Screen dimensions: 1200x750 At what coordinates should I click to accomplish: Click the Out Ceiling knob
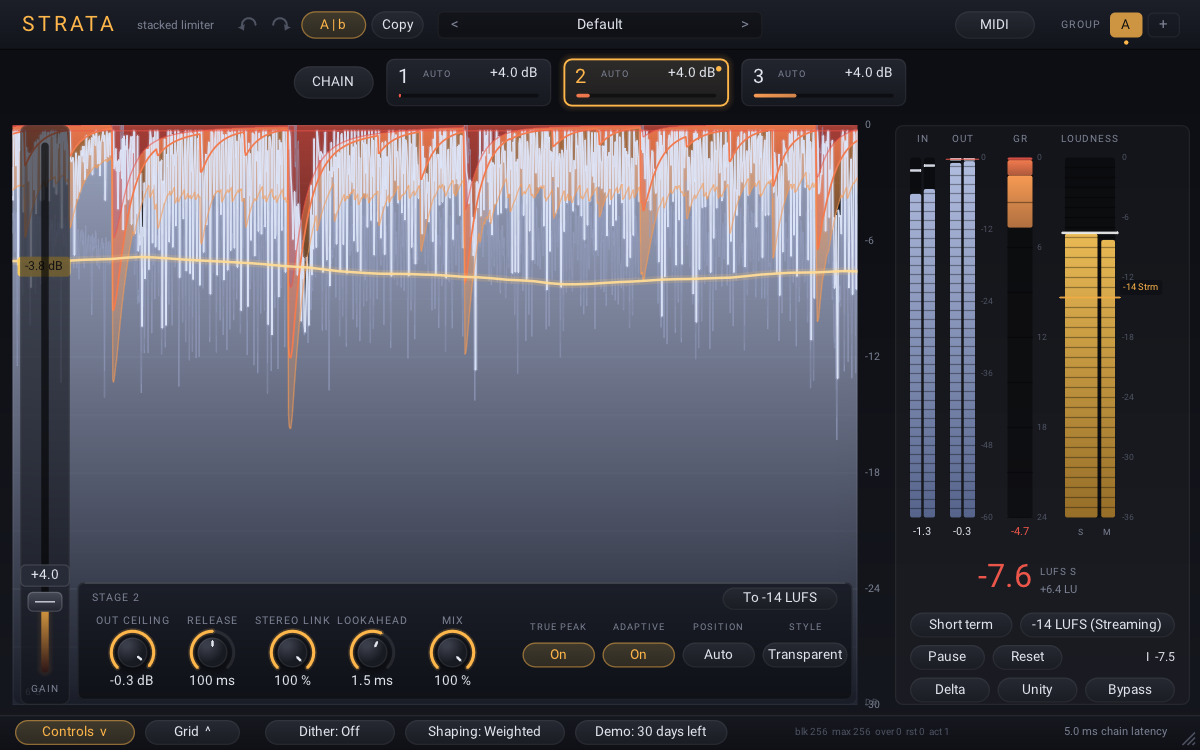132,652
